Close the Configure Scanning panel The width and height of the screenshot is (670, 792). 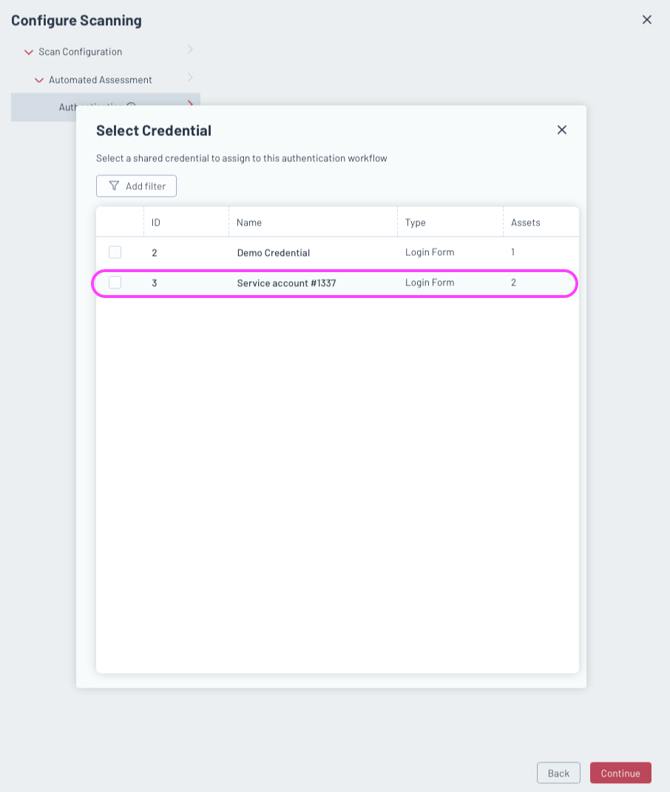click(x=646, y=19)
